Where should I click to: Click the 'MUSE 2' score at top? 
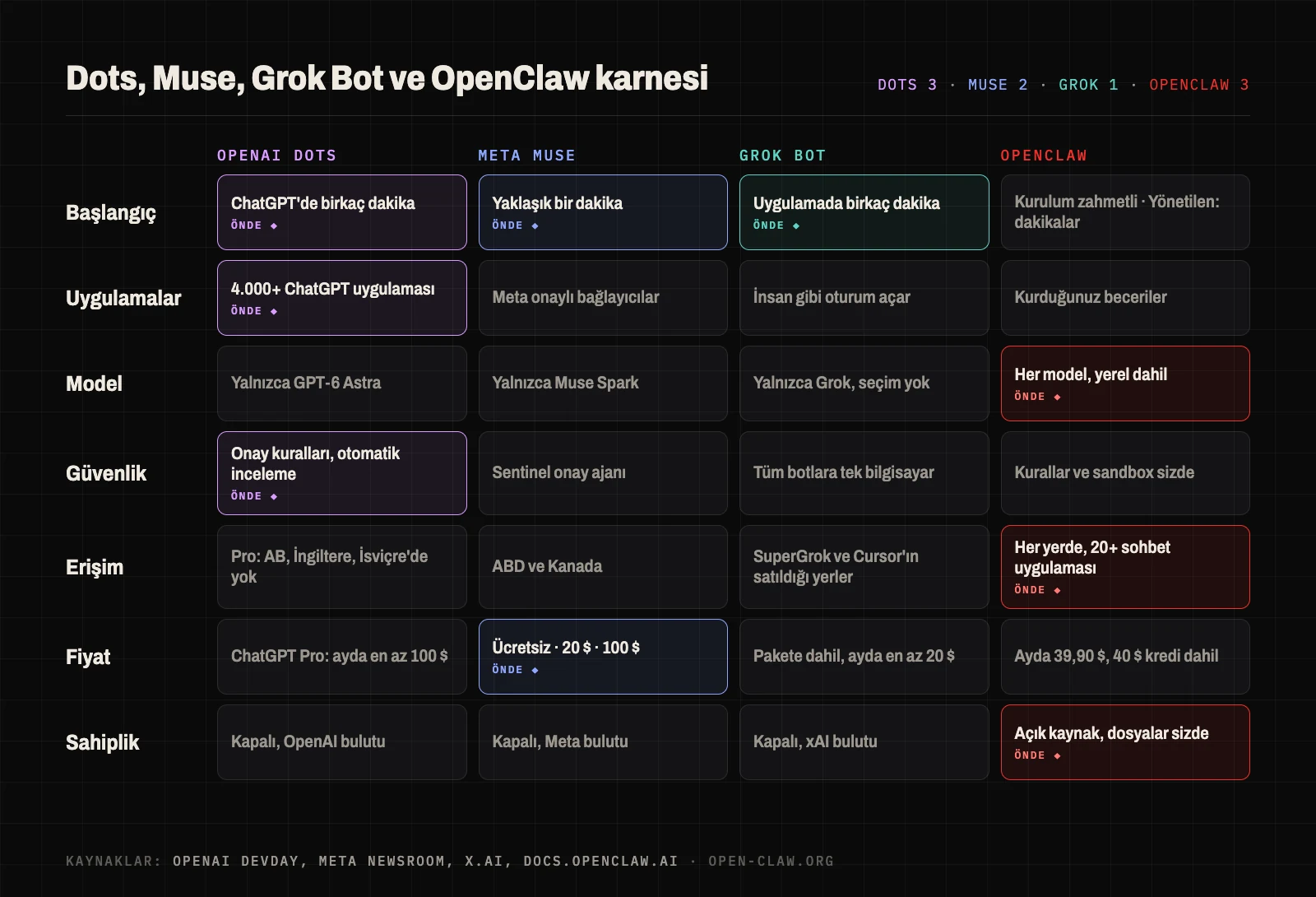point(998,85)
